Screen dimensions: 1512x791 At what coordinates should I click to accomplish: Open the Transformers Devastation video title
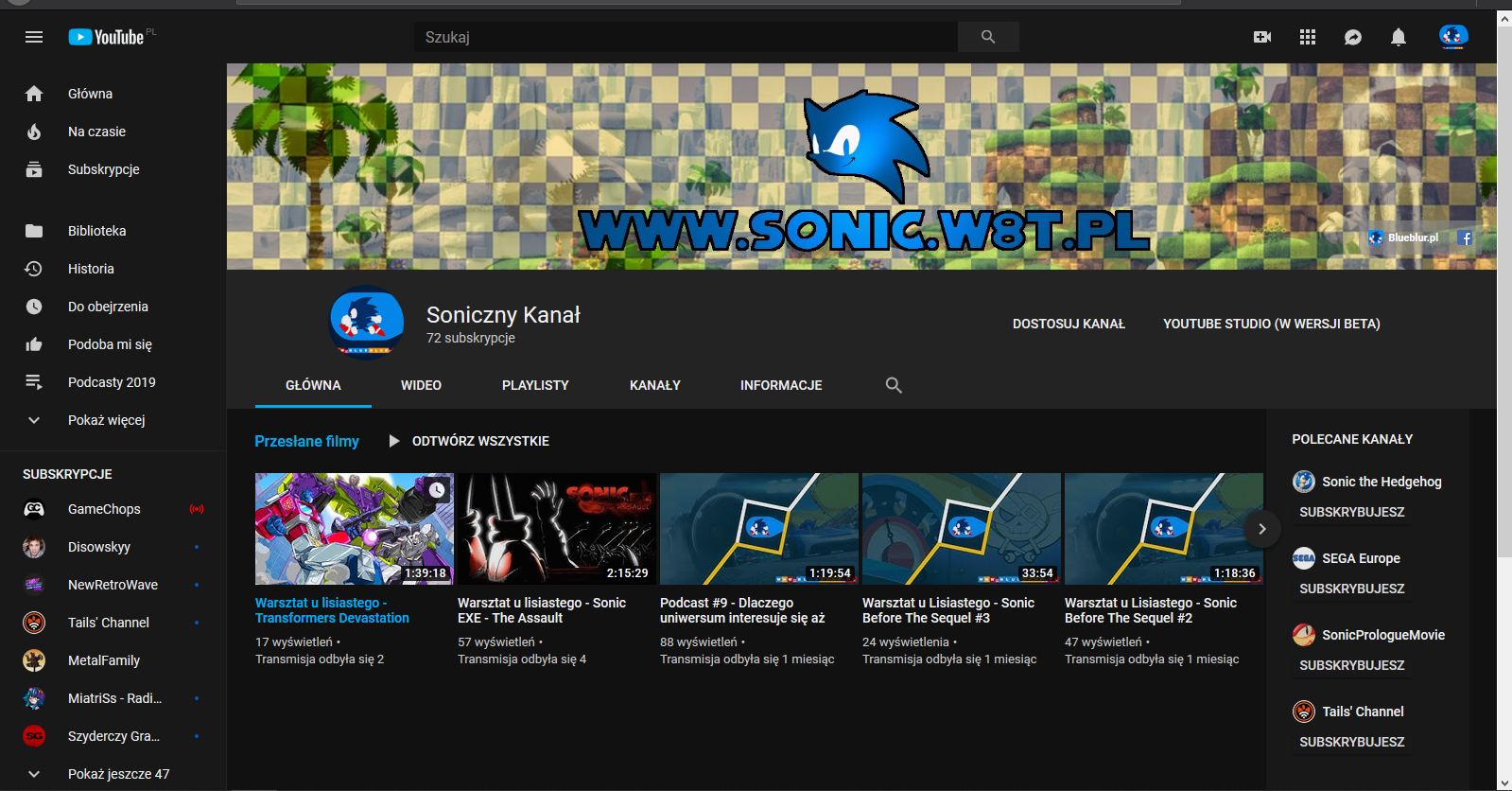(332, 610)
